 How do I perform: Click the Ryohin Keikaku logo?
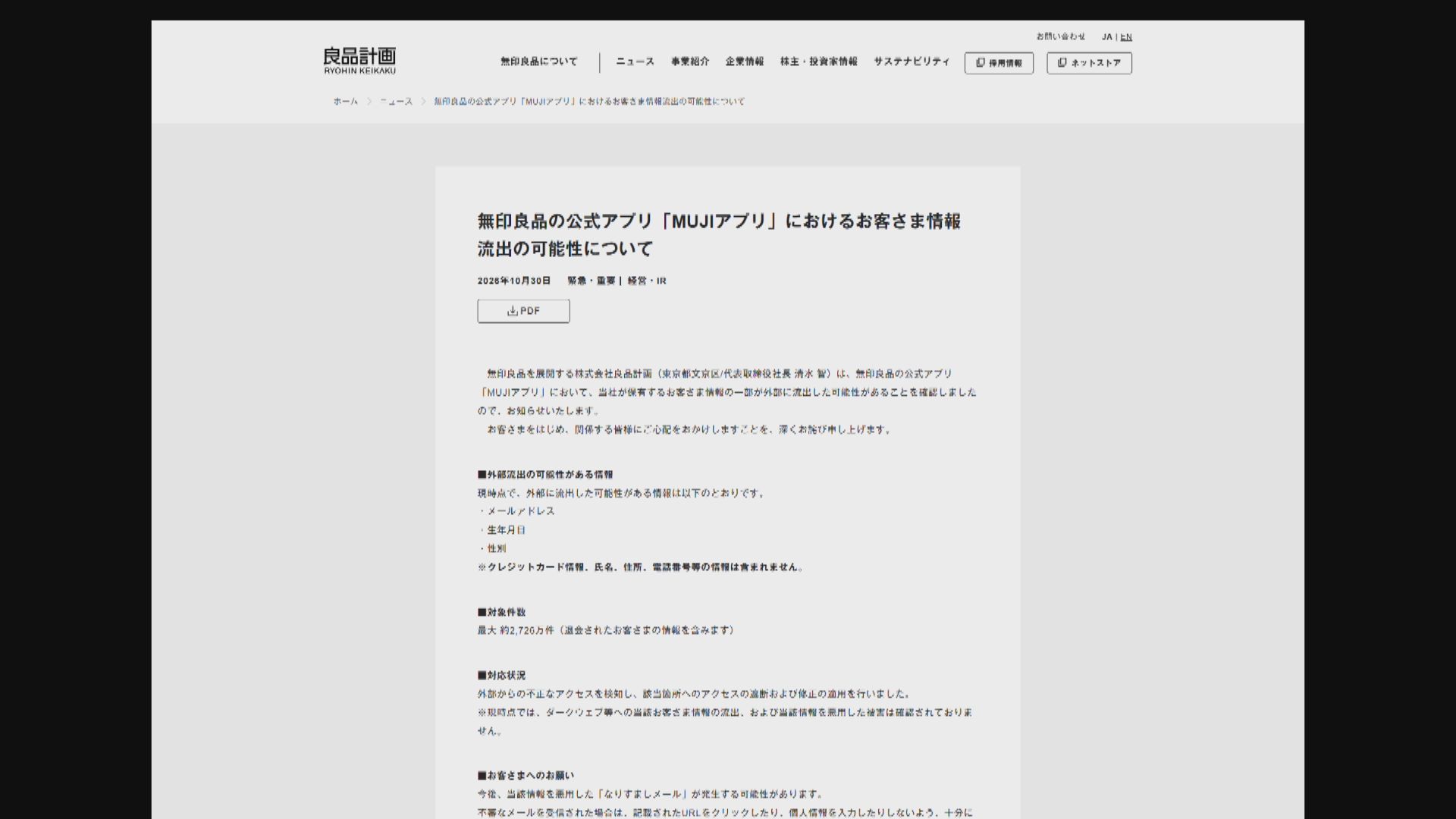pyautogui.click(x=359, y=61)
